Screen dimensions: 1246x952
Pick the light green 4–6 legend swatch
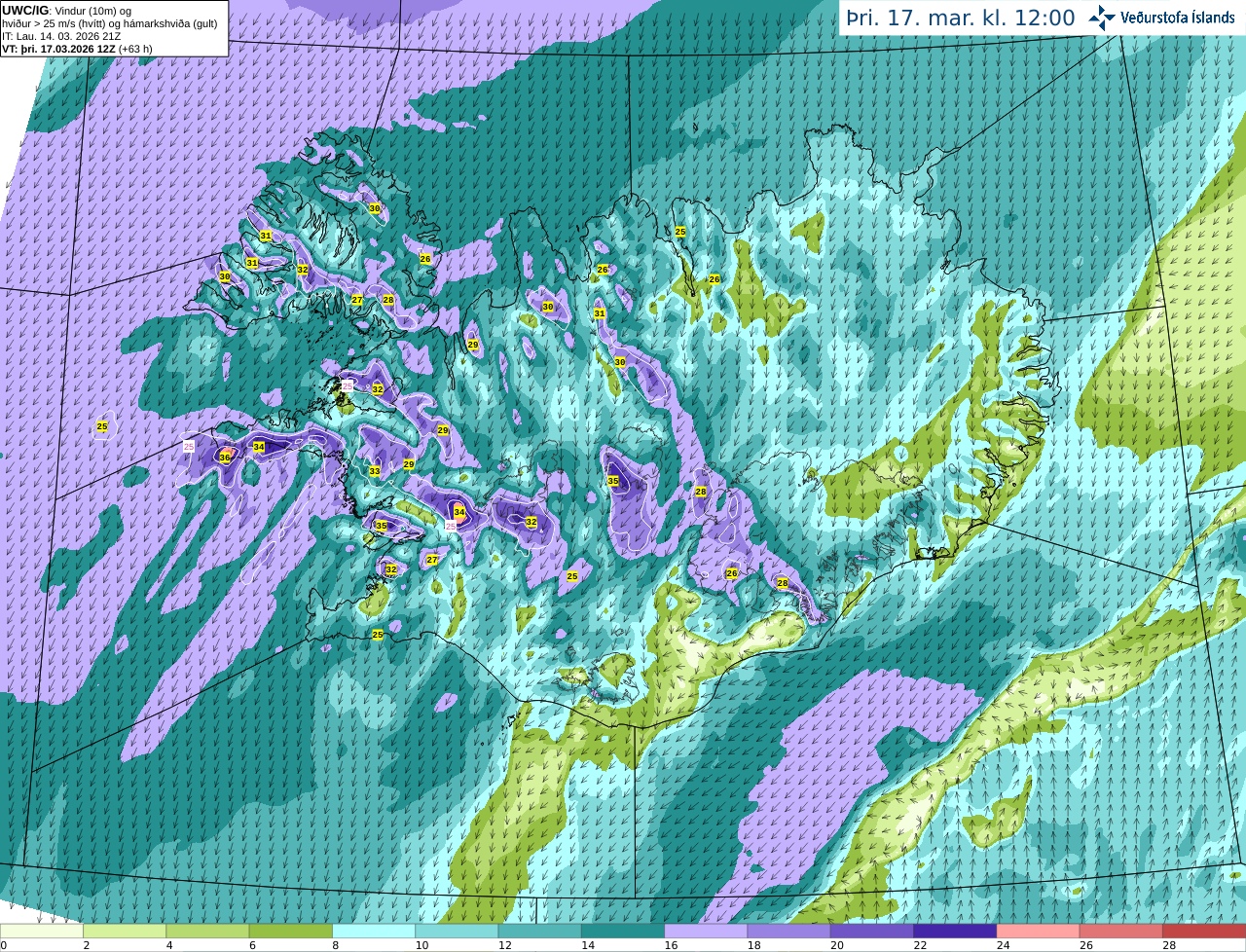point(207,932)
